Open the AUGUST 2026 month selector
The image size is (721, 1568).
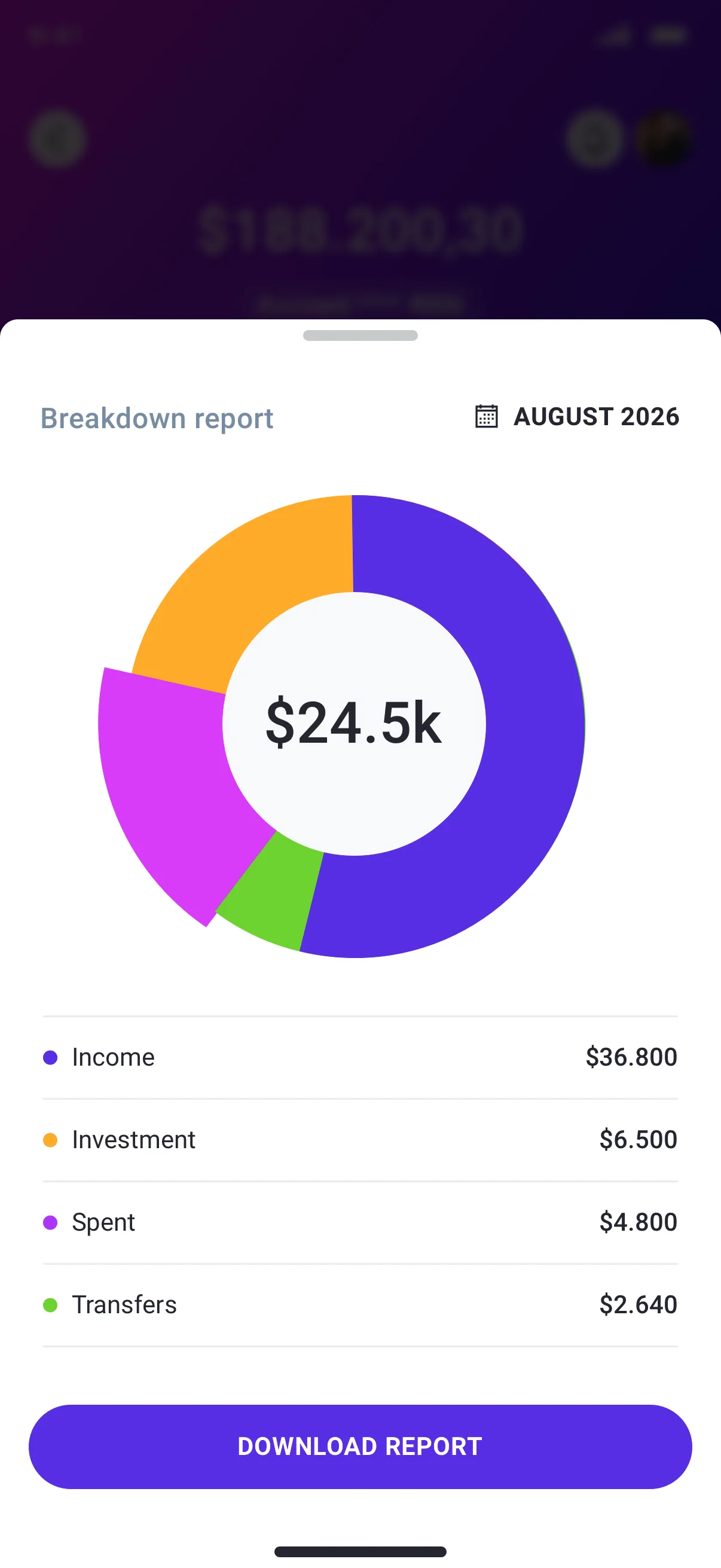(x=597, y=417)
